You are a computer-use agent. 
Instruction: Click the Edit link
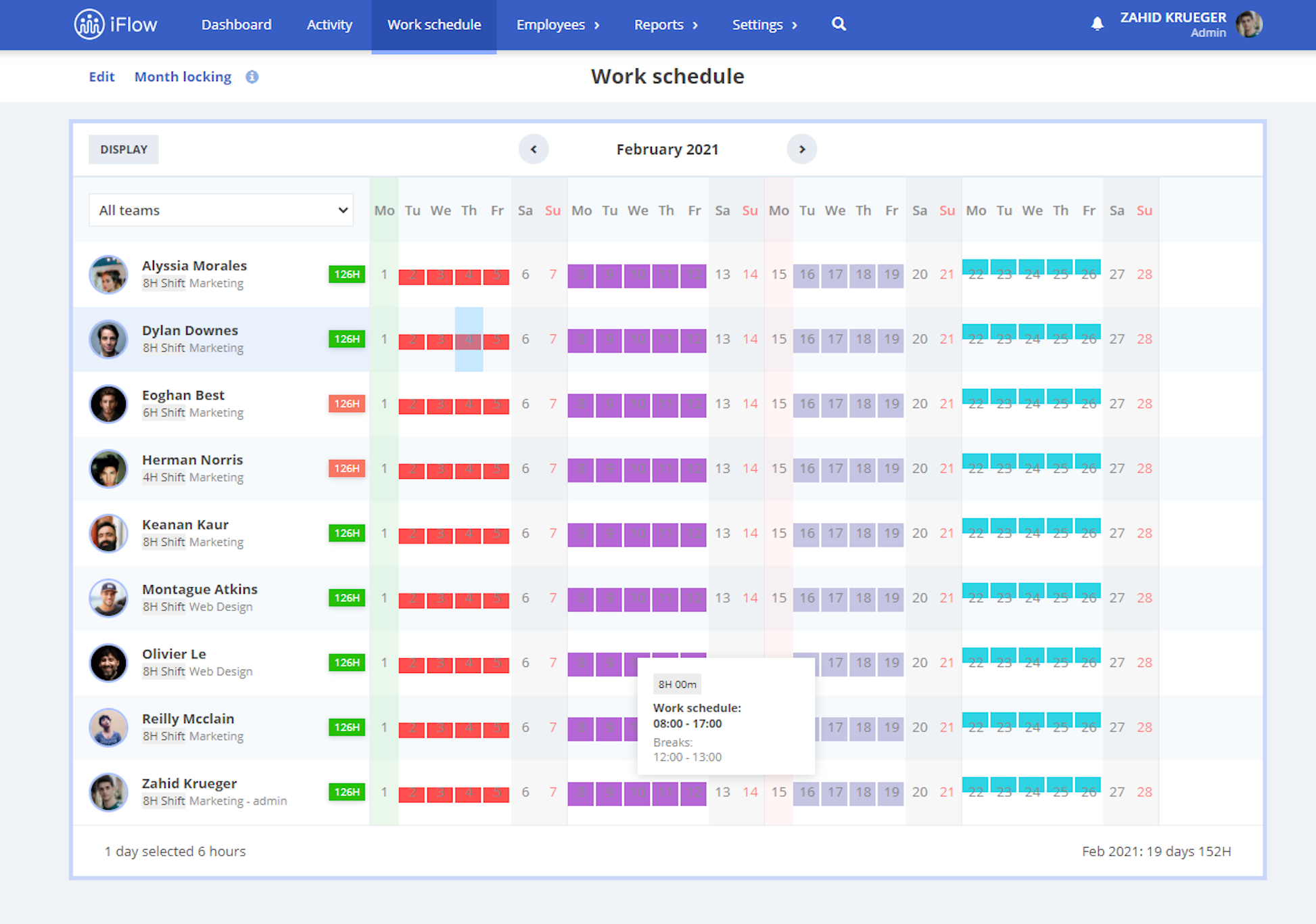(101, 76)
